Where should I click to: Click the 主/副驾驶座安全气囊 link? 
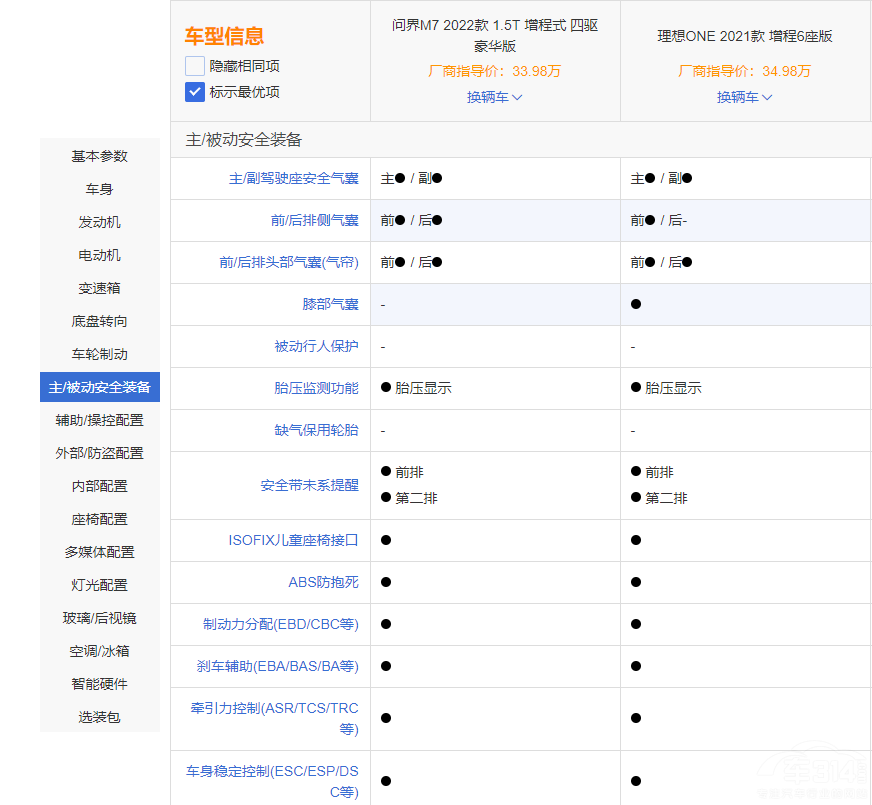(x=293, y=178)
